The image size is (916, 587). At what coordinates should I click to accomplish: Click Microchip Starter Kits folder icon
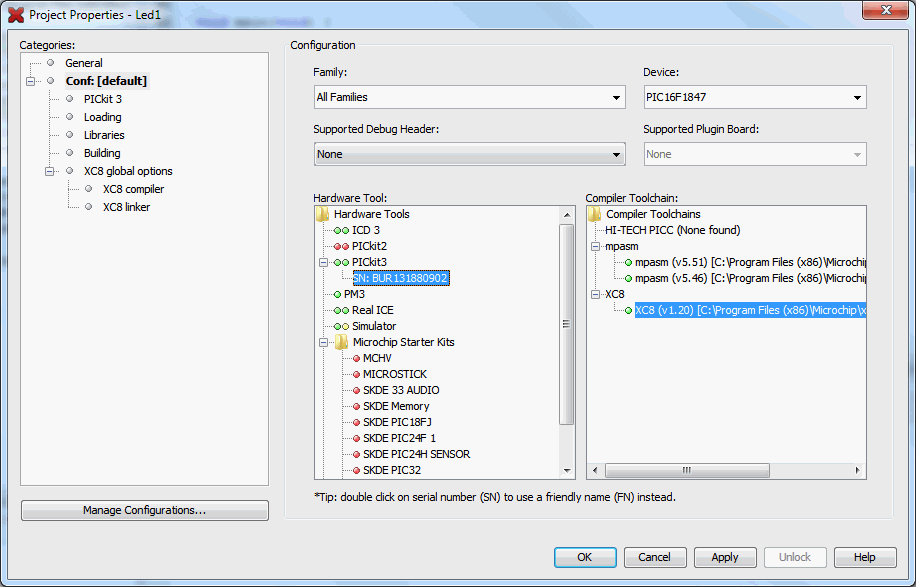(x=342, y=342)
